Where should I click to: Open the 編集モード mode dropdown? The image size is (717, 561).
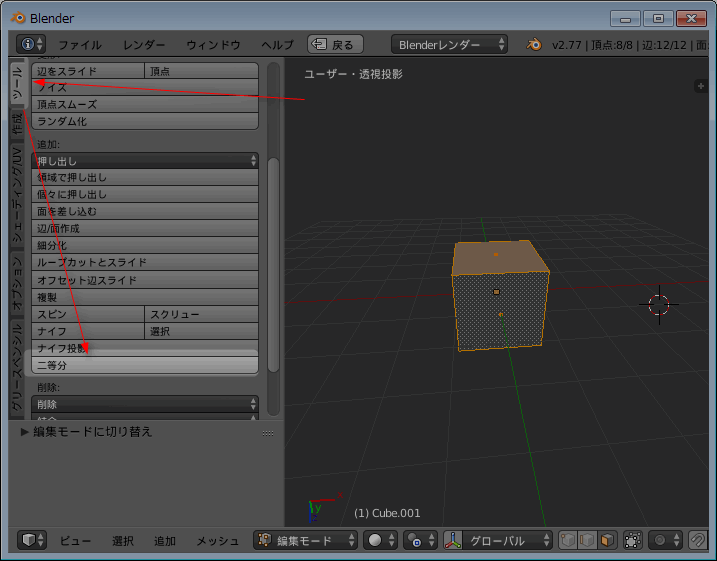(305, 540)
